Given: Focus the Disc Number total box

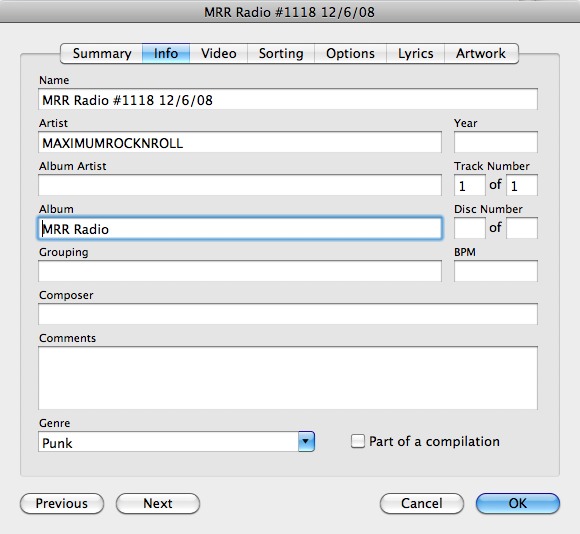Looking at the screenshot, I should (x=522, y=228).
